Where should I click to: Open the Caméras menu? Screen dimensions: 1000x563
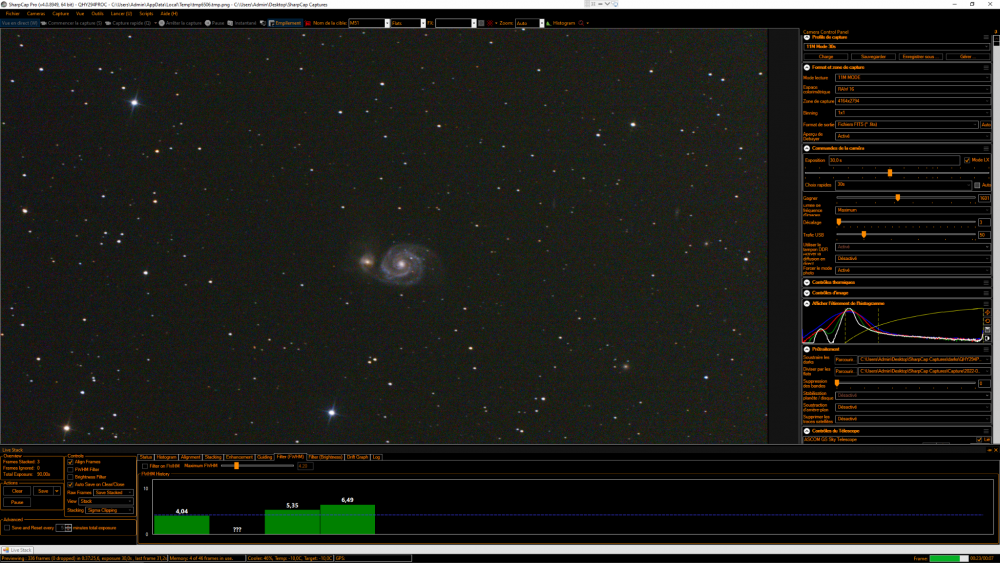(x=36, y=13)
